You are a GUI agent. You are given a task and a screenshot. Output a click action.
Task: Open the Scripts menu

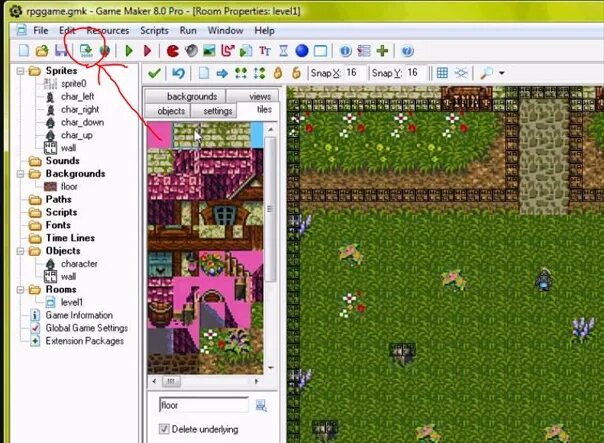click(154, 30)
